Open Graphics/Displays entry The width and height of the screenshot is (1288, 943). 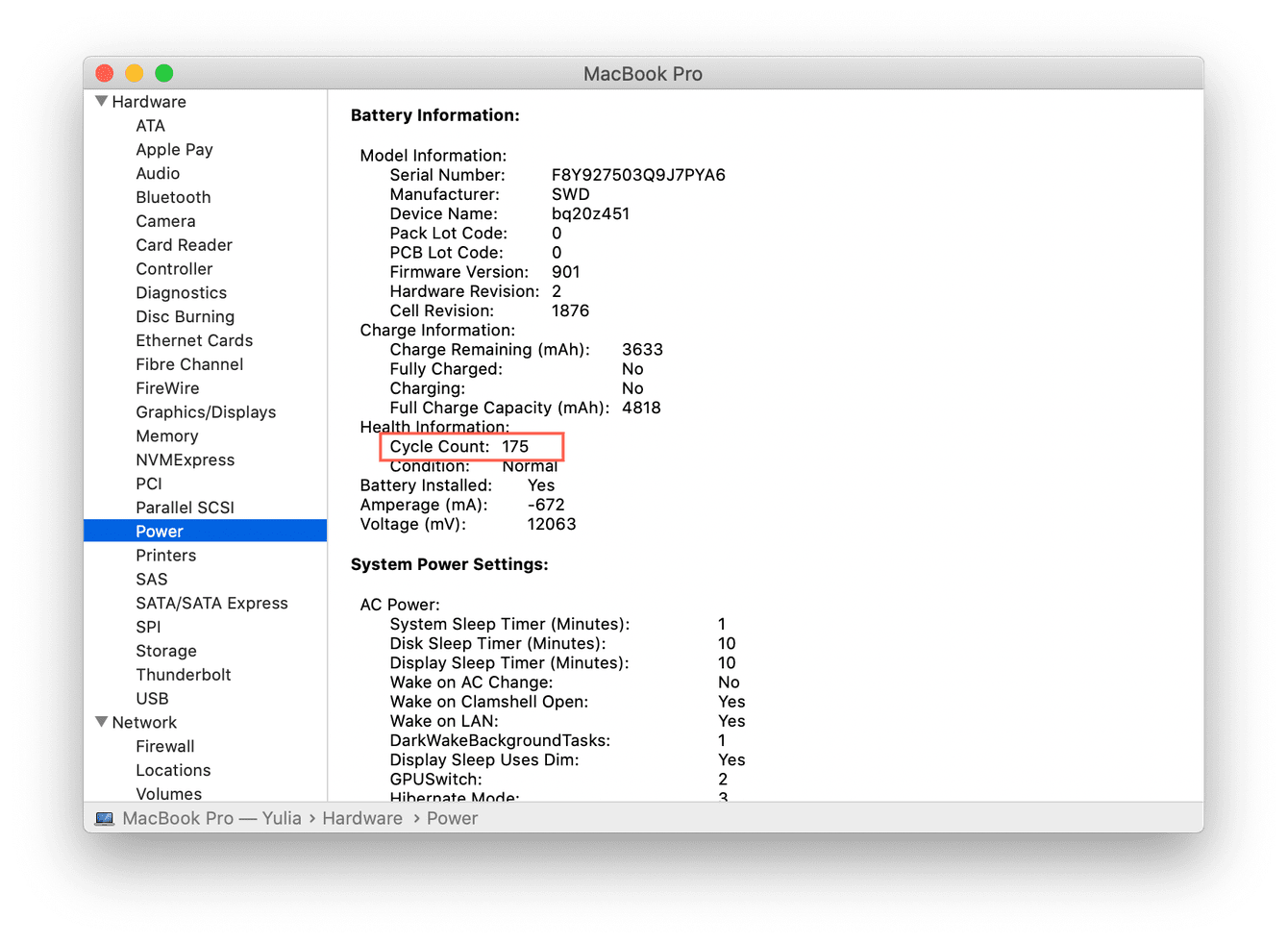coord(206,412)
